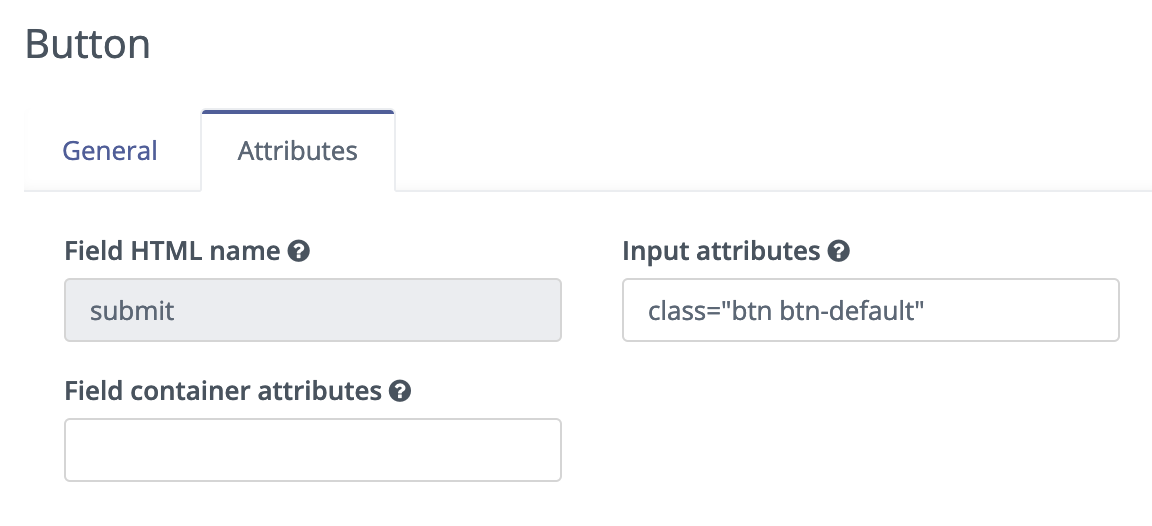Click the disabled Field HTML name box
Image resolution: width=1152 pixels, height=526 pixels.
click(313, 310)
